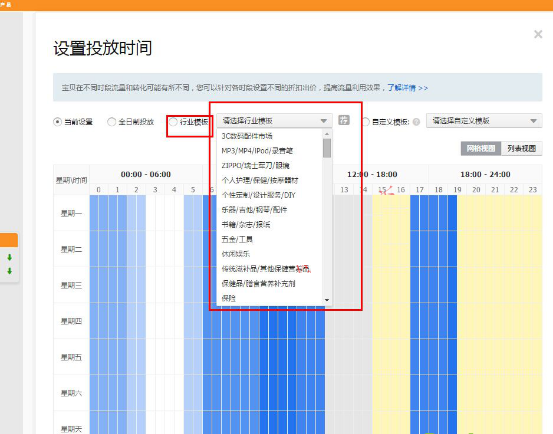Click hour 20 column header
The height and width of the screenshot is (434, 553).
(x=476, y=190)
